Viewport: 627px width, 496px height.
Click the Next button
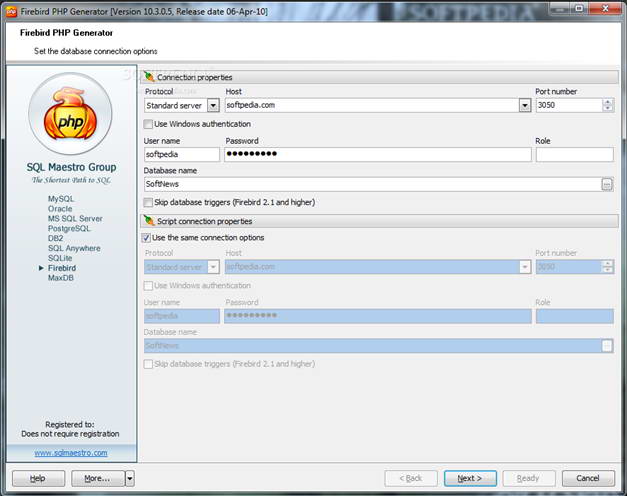click(x=470, y=478)
